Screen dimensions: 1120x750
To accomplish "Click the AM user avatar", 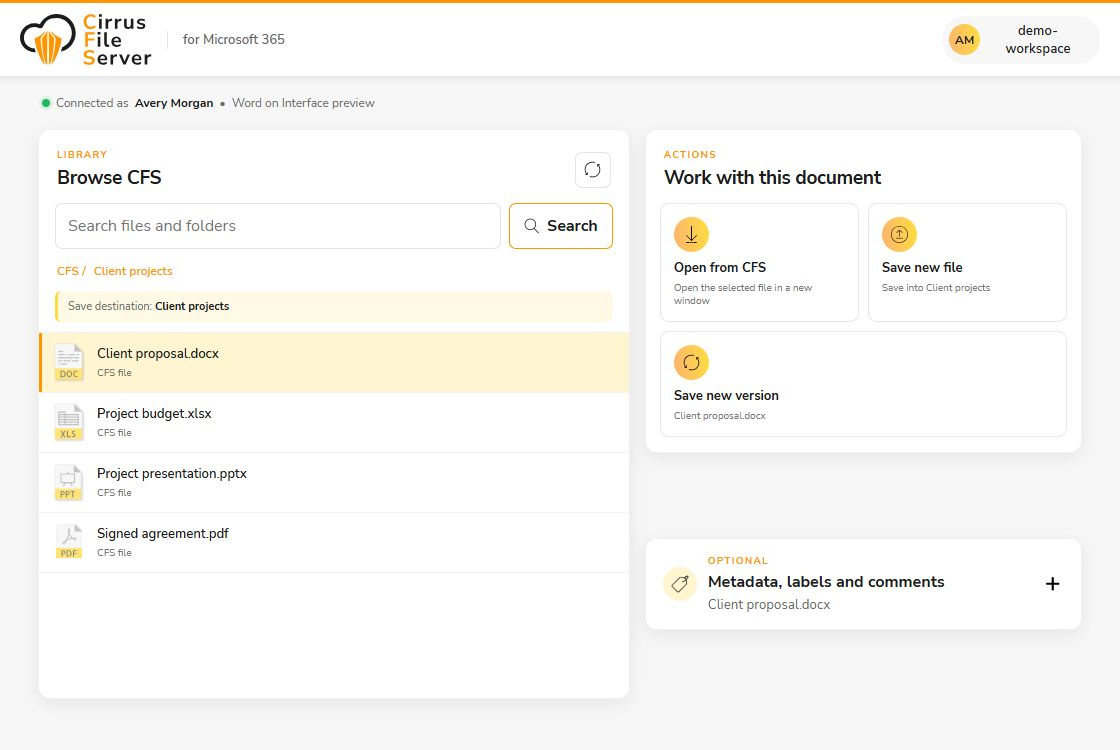I will tap(964, 40).
